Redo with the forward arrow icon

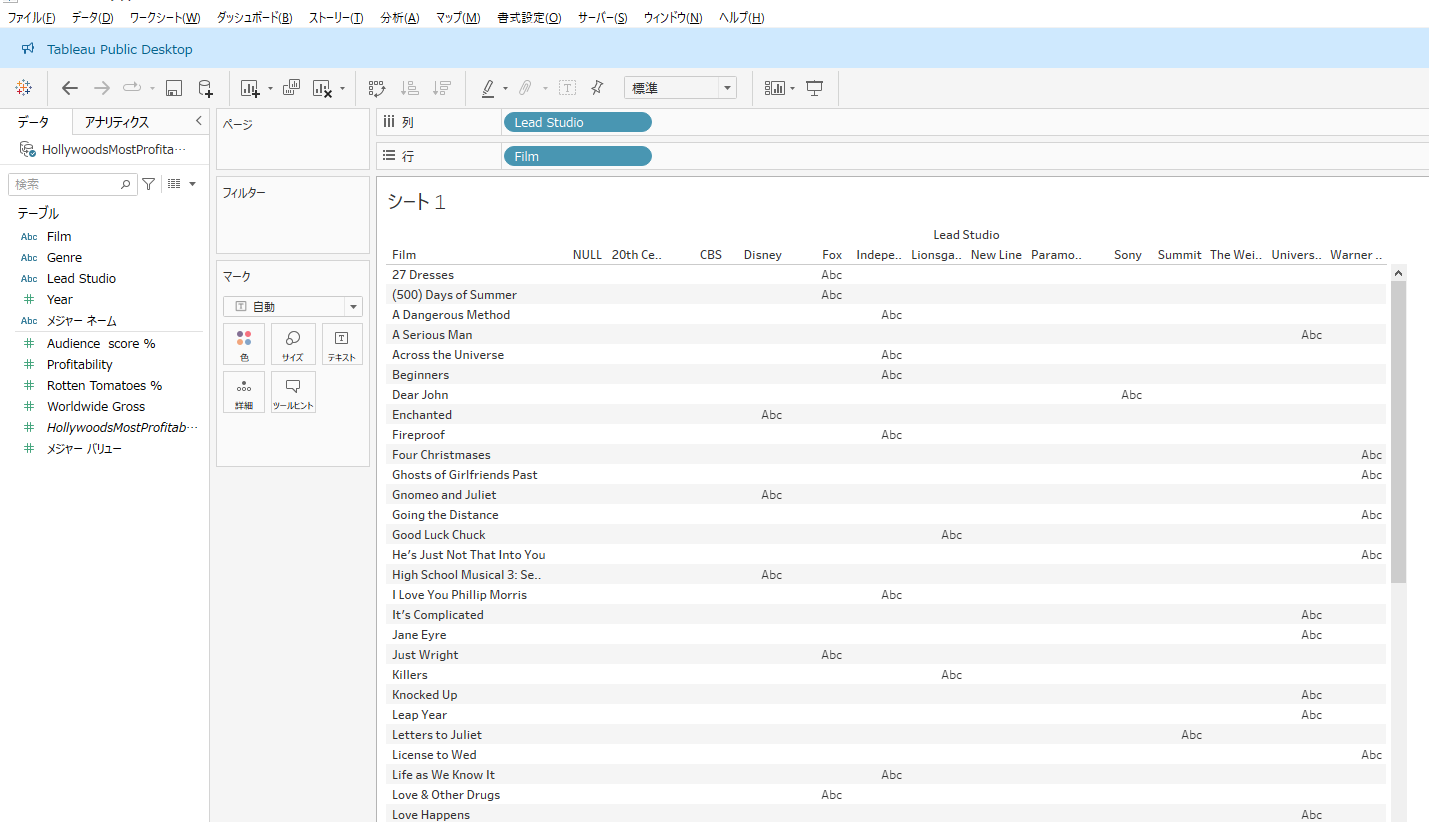(x=101, y=88)
